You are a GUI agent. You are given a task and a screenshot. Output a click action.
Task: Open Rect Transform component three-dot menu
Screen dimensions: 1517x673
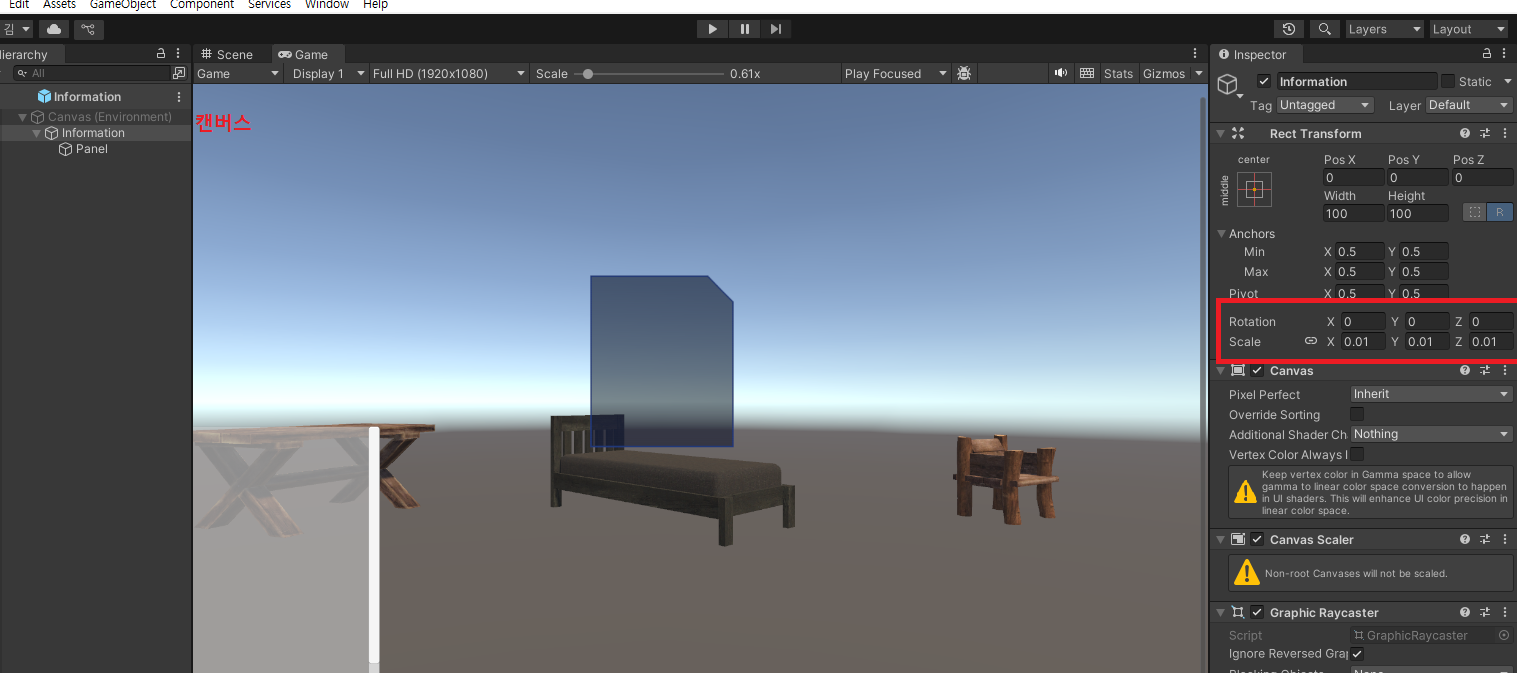pyautogui.click(x=1503, y=133)
